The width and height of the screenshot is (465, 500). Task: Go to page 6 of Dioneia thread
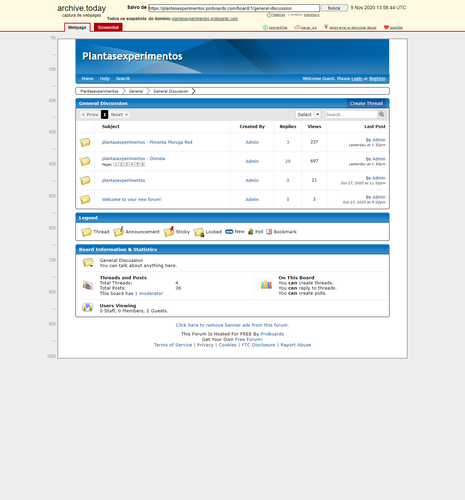(143, 165)
